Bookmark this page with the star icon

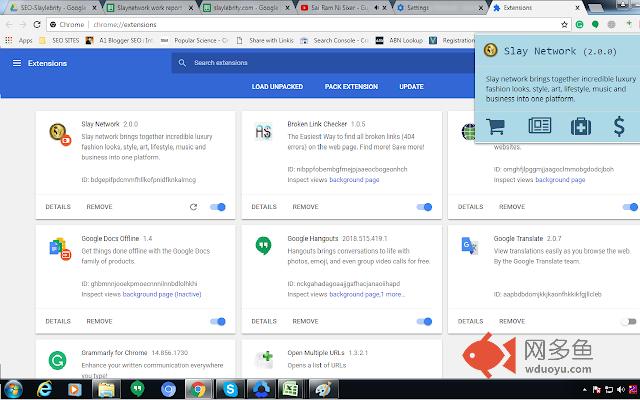[x=564, y=24]
